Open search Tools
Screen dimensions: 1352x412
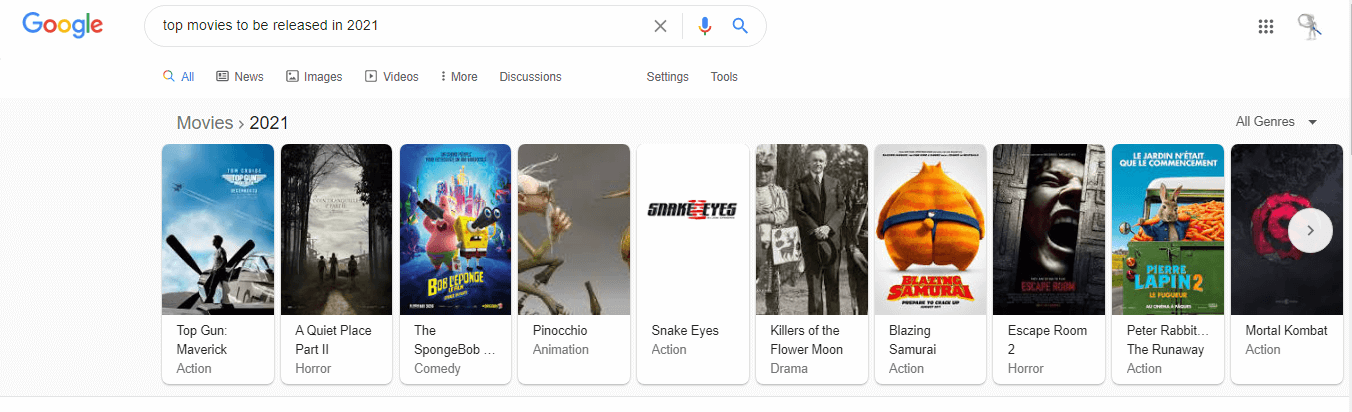pyautogui.click(x=724, y=77)
